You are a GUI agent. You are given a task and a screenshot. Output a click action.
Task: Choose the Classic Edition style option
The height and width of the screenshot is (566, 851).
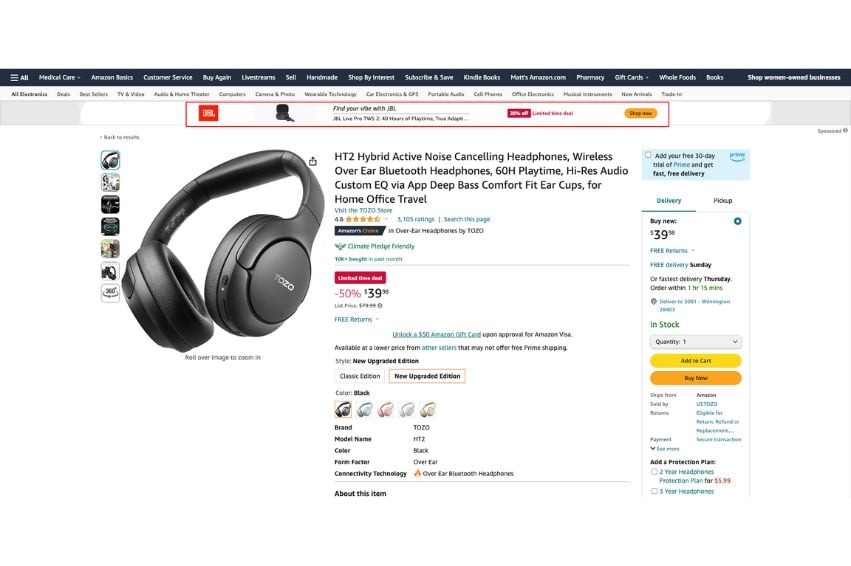[360, 376]
